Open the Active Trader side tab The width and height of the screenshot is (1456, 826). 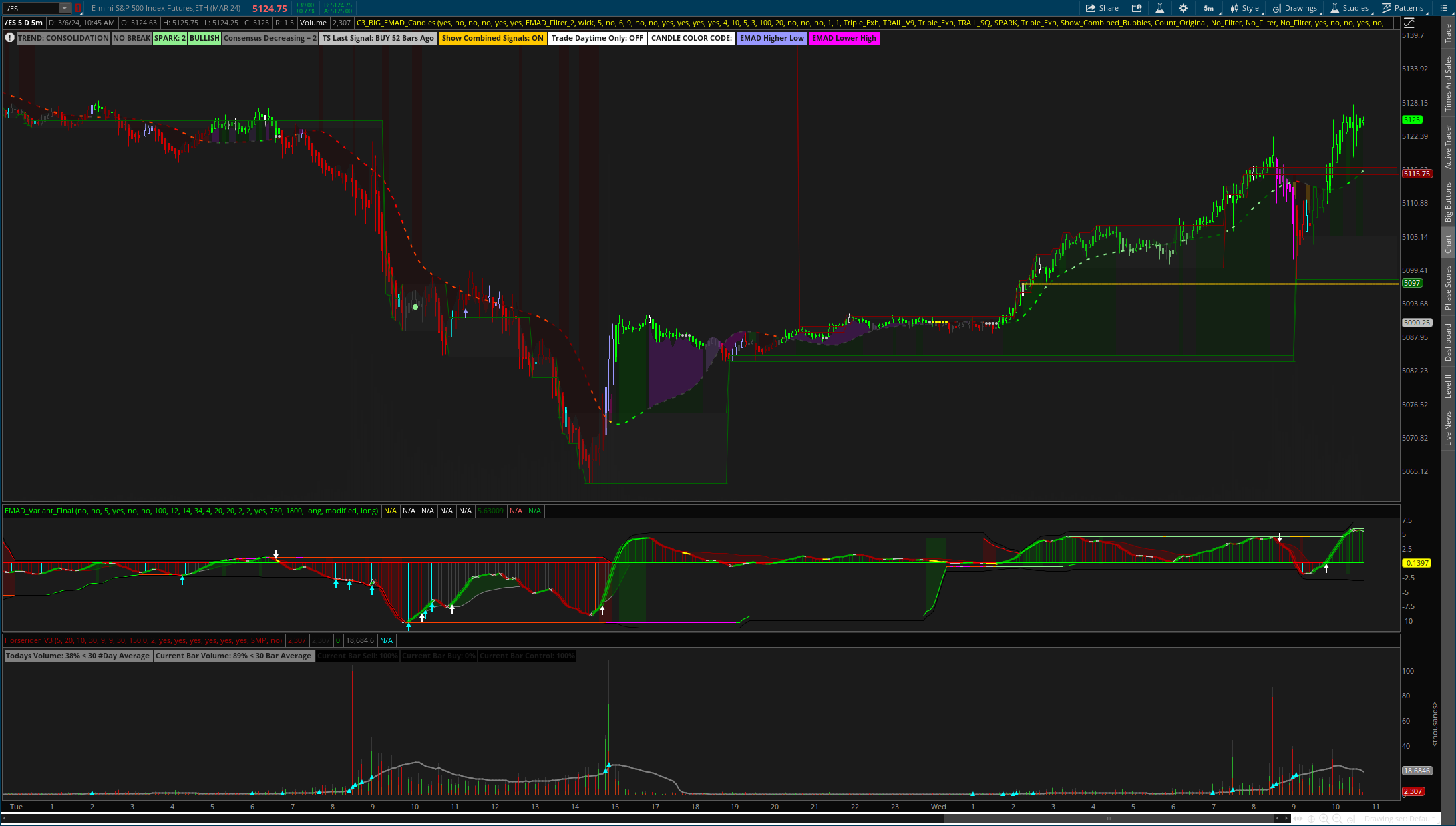(1448, 146)
